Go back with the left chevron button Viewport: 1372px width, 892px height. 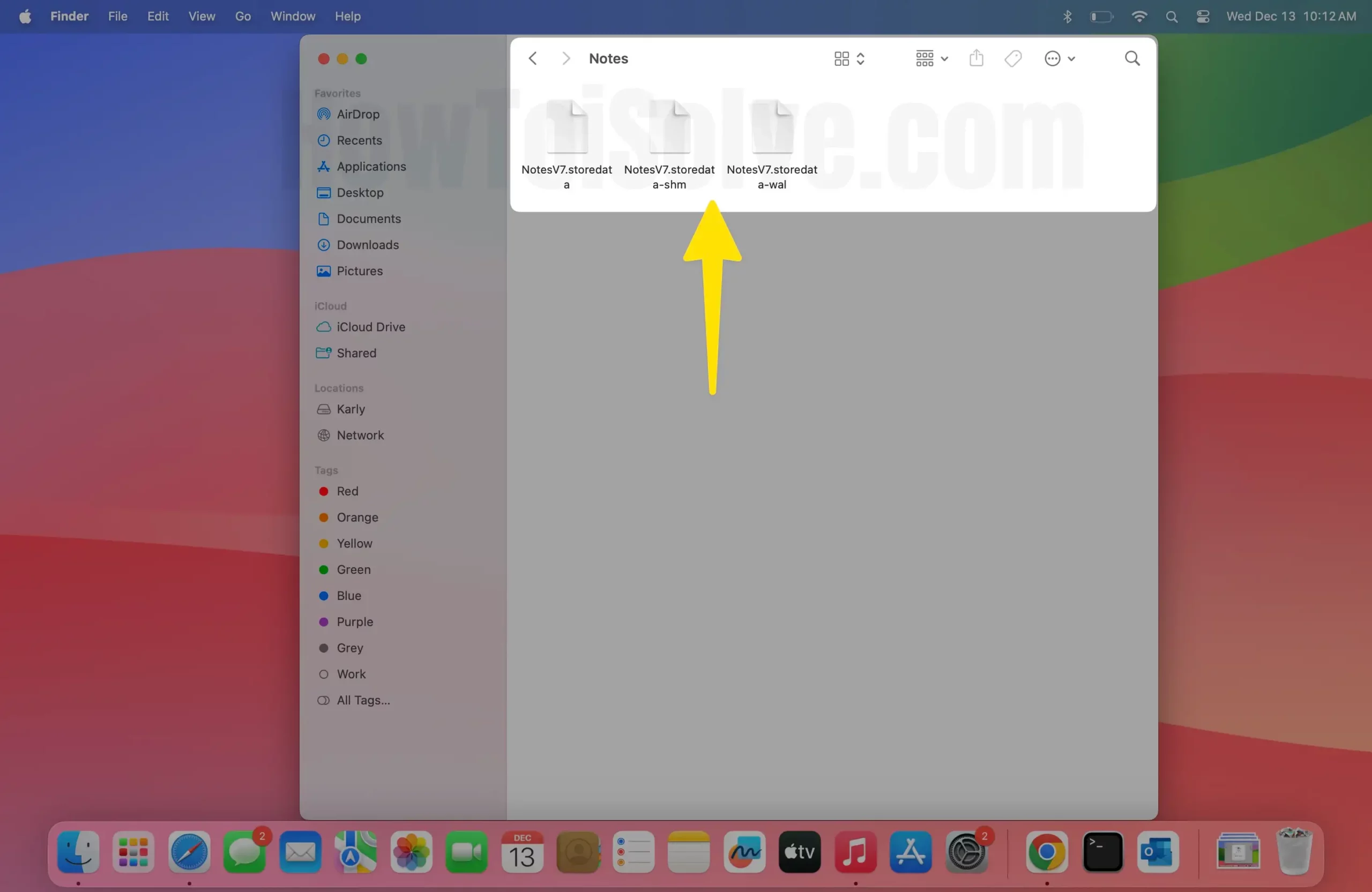click(533, 59)
